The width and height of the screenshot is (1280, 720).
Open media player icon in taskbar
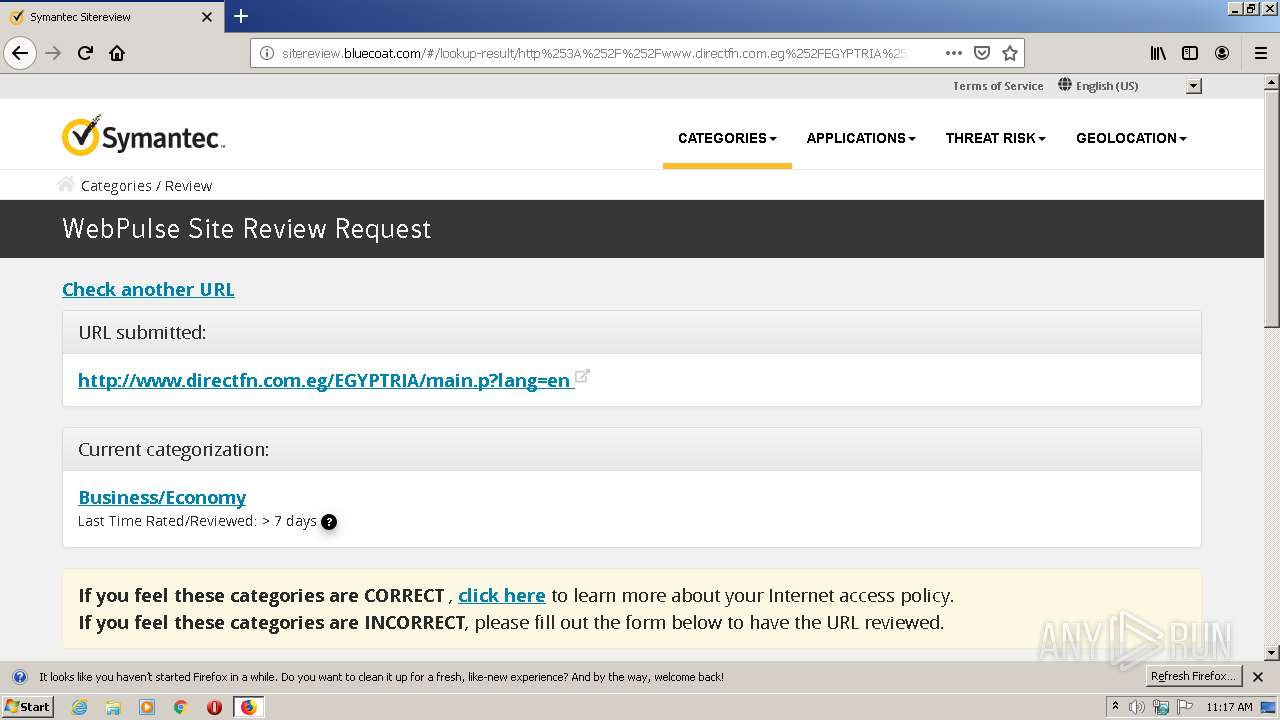coord(147,707)
